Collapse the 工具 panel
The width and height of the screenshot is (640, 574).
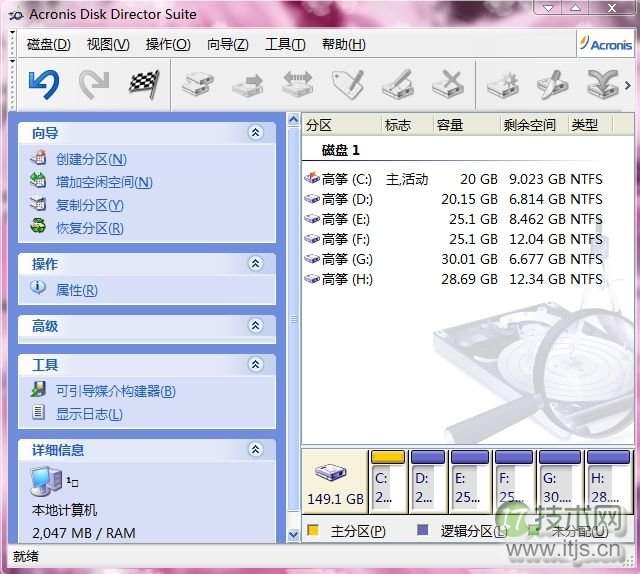pyautogui.click(x=256, y=364)
